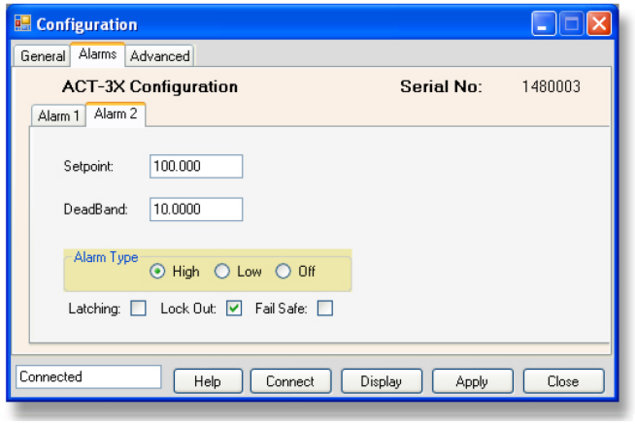
Task: Click the Connected status field
Action: 89,377
